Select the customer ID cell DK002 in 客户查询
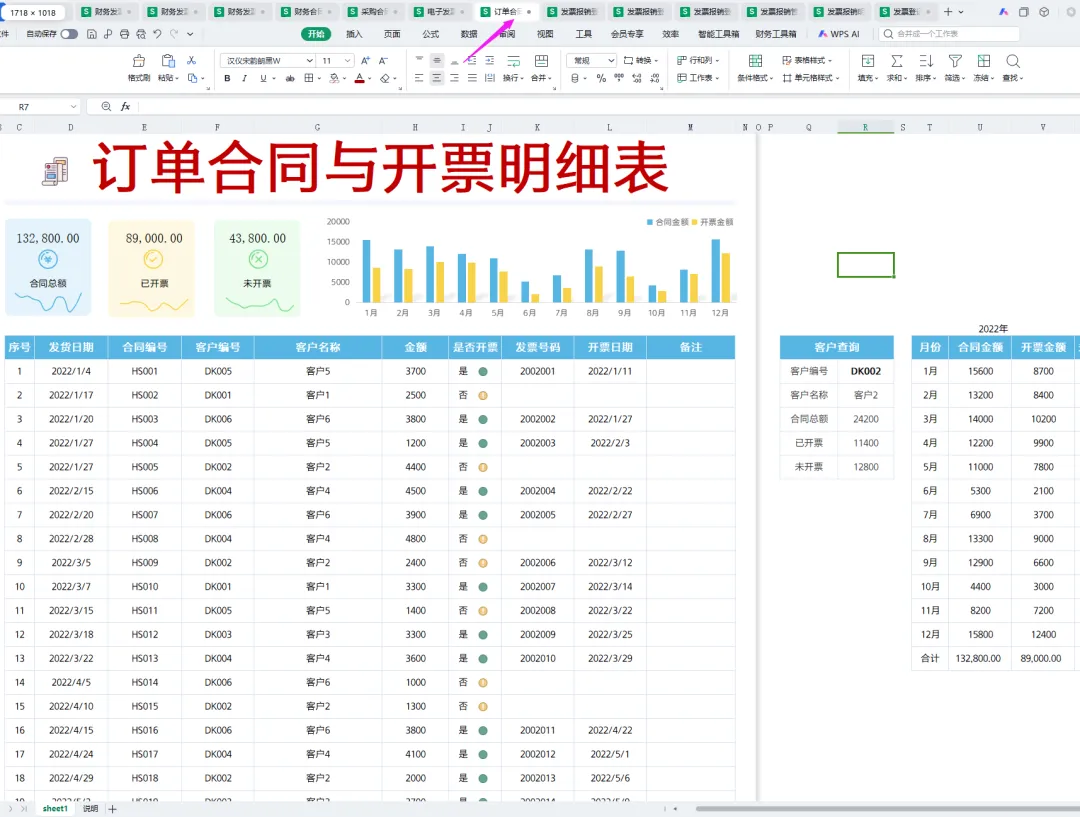1080x817 pixels. [865, 371]
